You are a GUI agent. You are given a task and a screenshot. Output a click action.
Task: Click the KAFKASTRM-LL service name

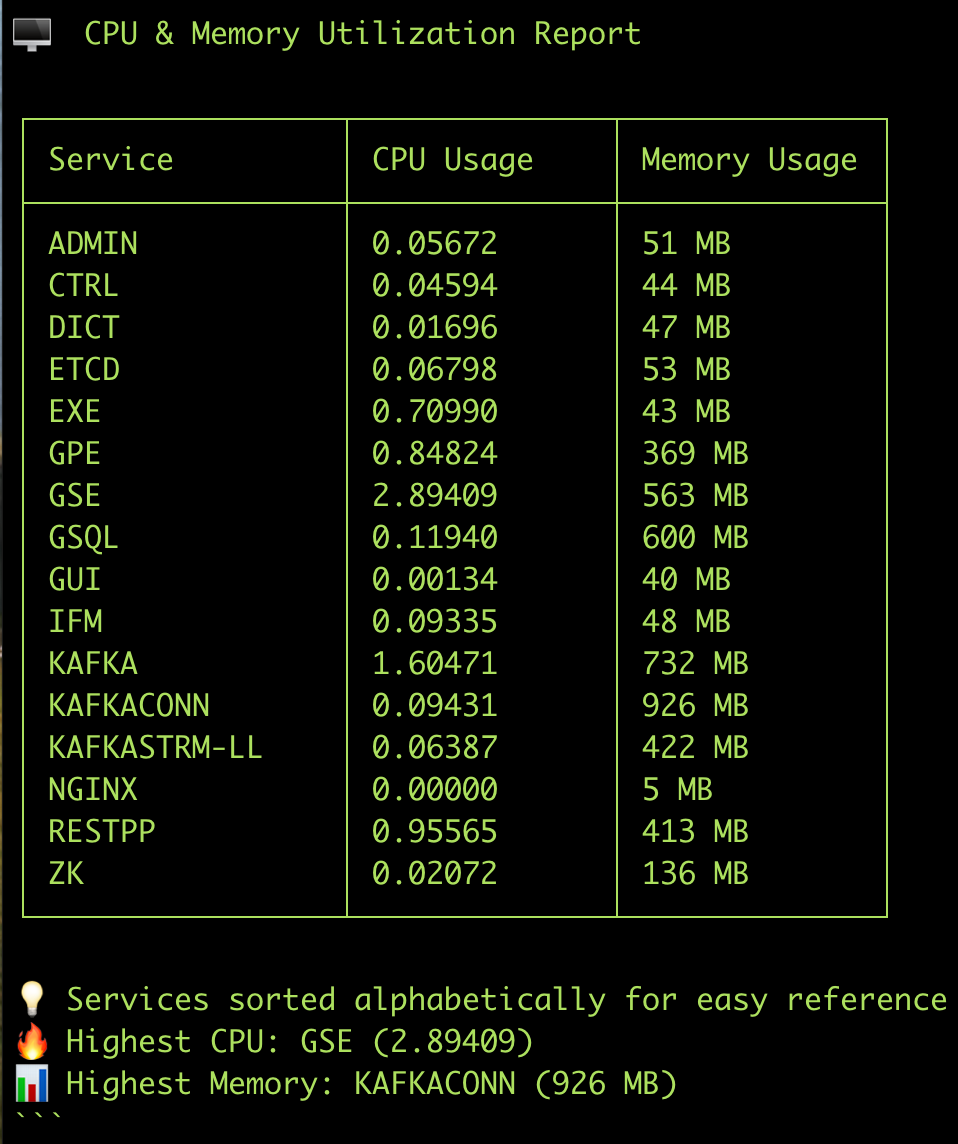coord(155,747)
